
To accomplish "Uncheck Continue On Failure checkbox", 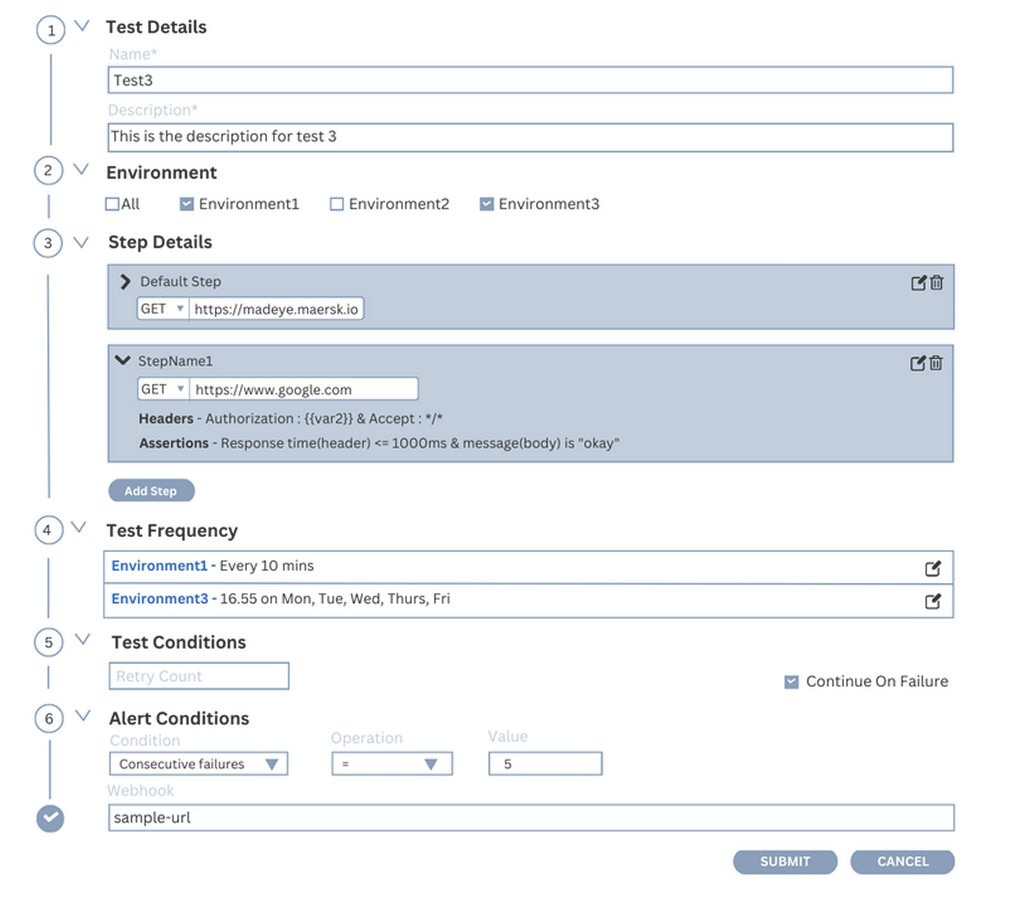I will (x=791, y=682).
